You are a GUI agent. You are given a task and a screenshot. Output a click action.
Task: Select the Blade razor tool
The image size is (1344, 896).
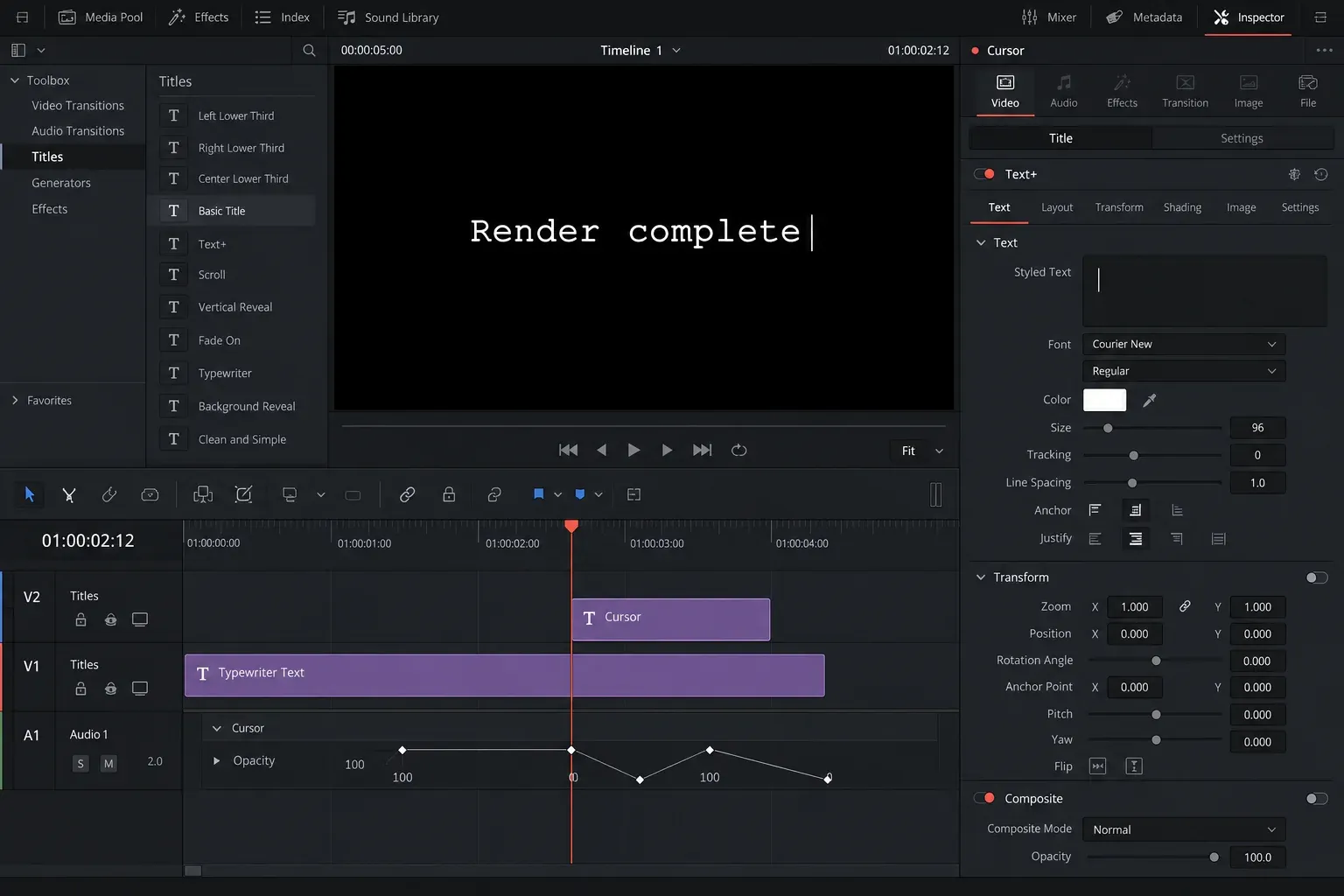tap(109, 494)
